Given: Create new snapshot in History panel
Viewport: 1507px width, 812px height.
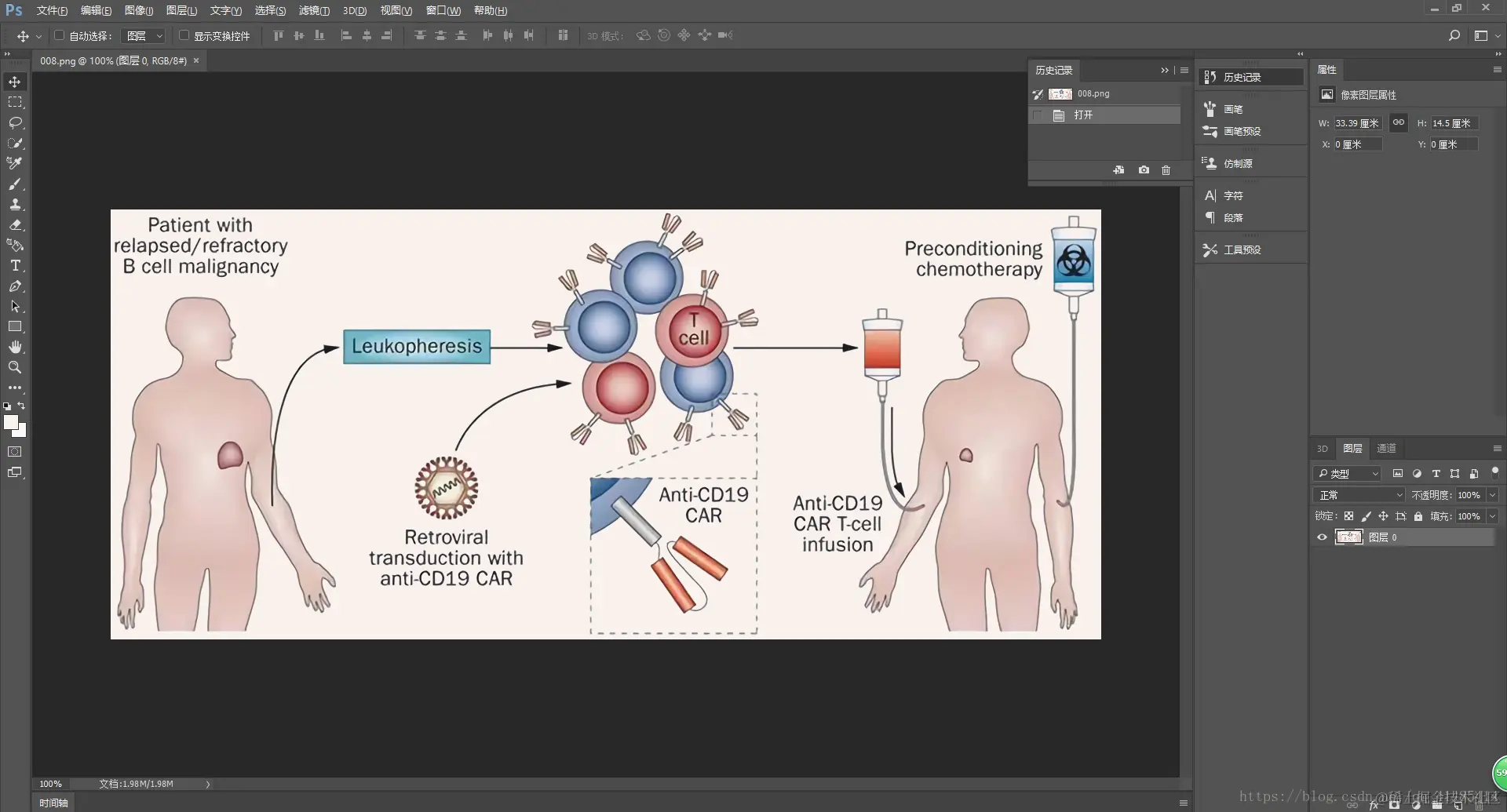Looking at the screenshot, I should point(1144,170).
